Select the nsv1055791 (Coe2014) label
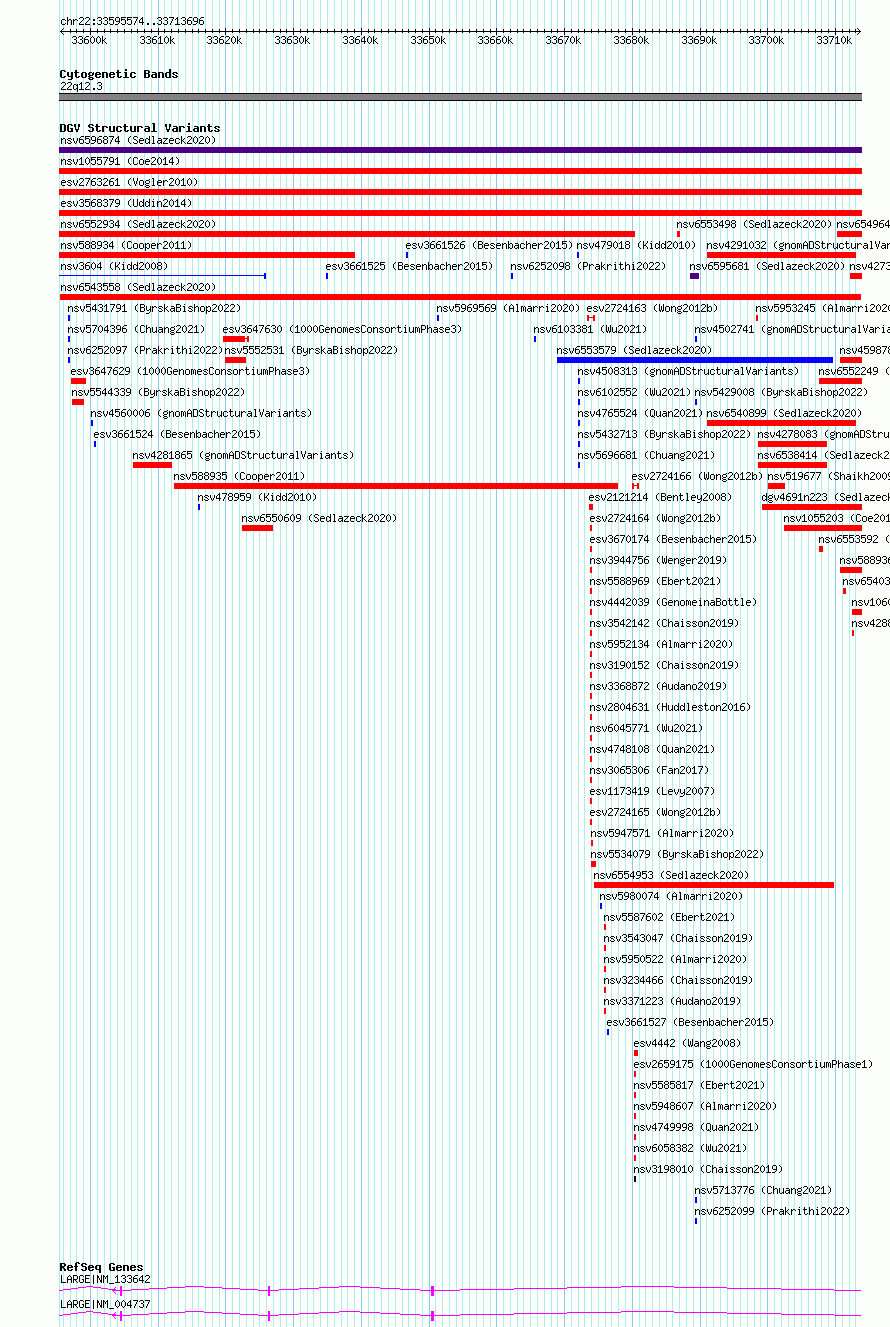This screenshot has width=890, height=1327. click(119, 161)
